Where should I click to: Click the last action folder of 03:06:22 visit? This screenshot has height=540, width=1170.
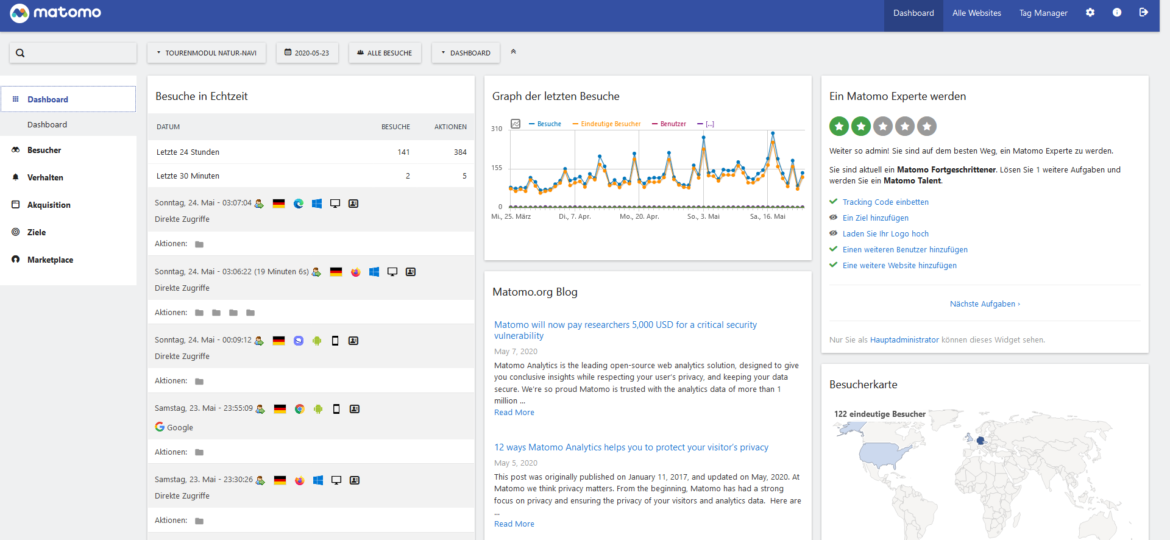251,313
